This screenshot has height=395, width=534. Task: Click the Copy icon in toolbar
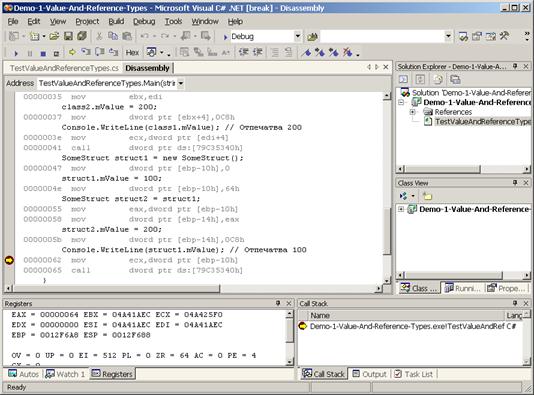pos(113,36)
